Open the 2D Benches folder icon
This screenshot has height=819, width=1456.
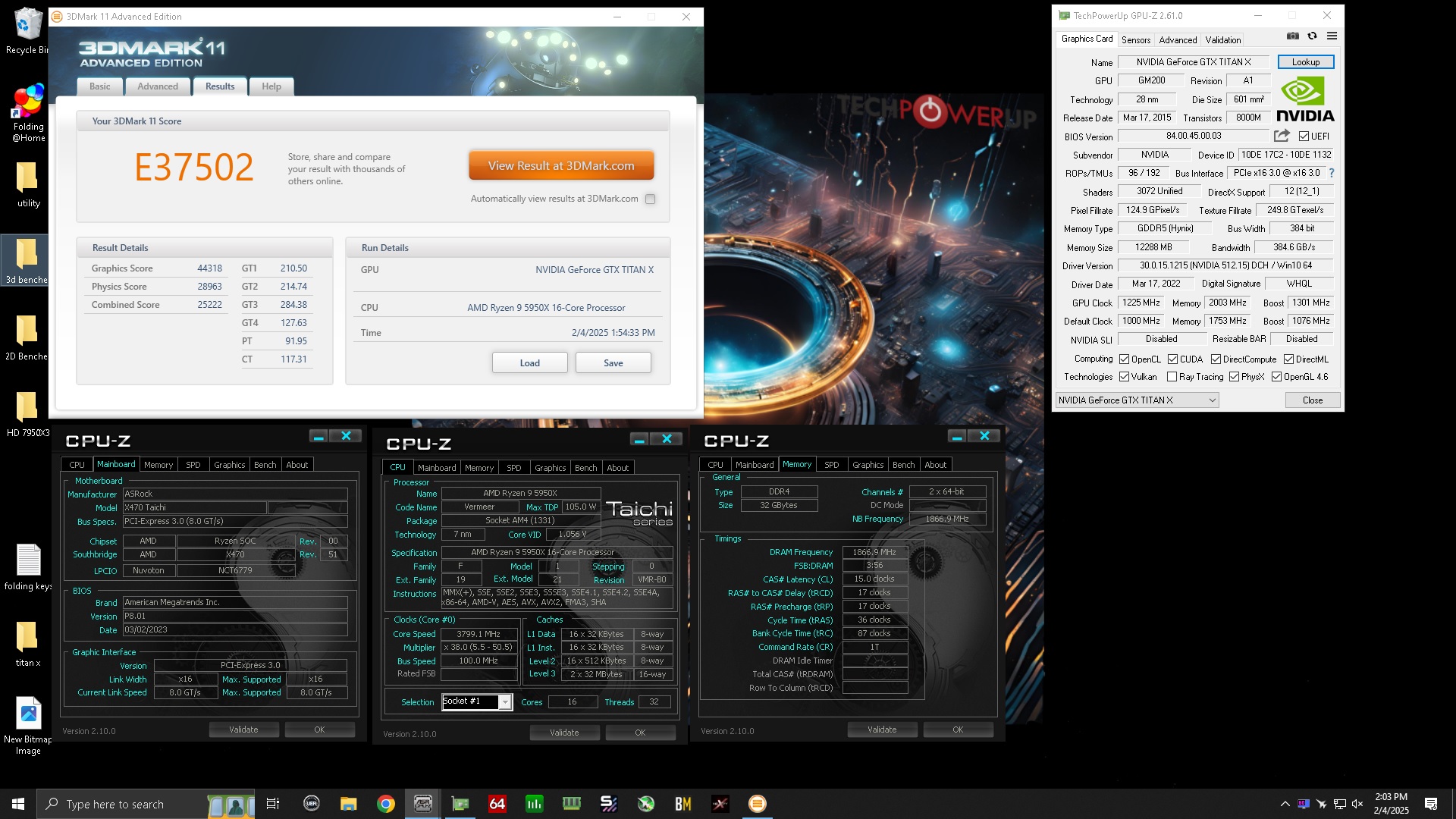[x=27, y=337]
